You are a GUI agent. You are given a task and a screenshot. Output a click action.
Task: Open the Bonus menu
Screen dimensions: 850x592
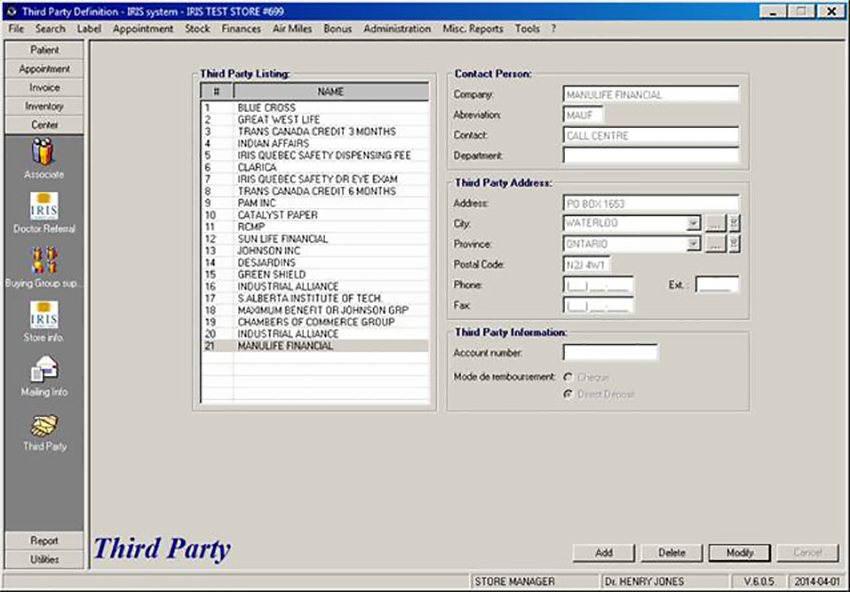pyautogui.click(x=338, y=29)
